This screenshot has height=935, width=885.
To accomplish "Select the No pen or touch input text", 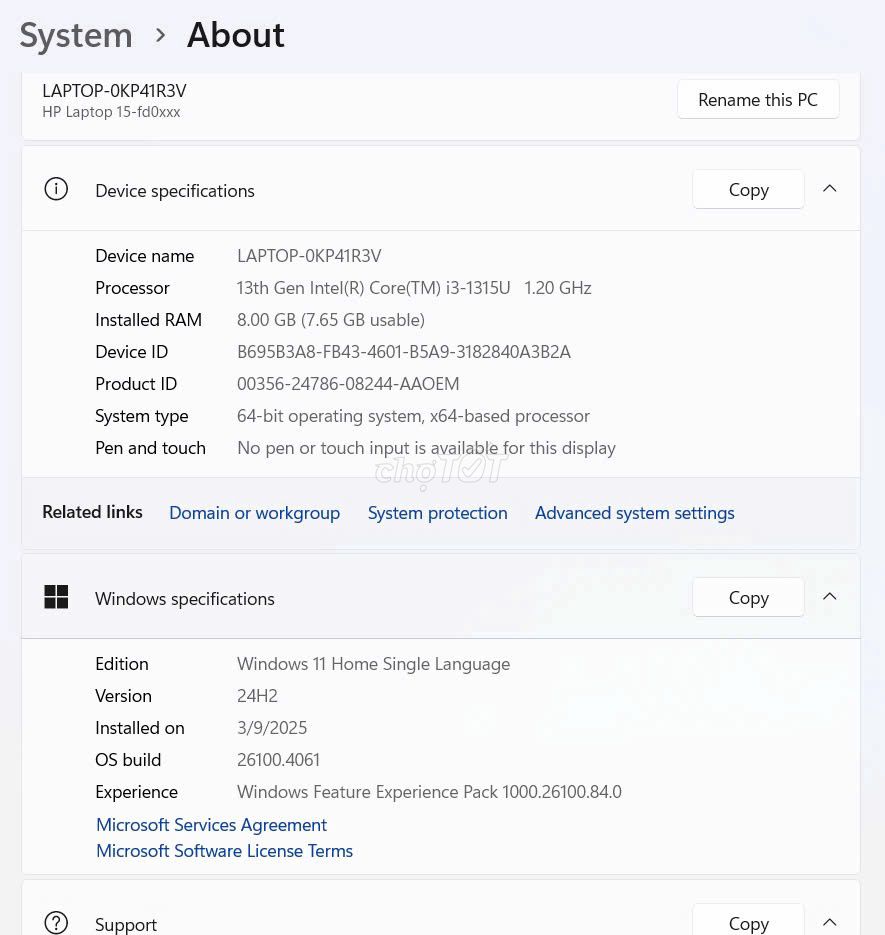I will pyautogui.click(x=426, y=448).
